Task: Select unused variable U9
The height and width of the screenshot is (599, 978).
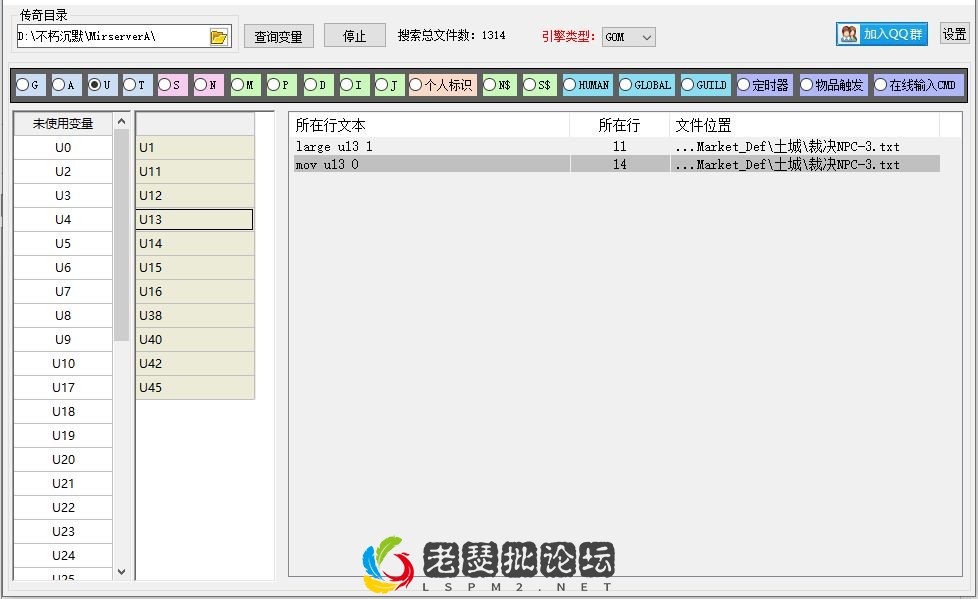Action: 63,340
